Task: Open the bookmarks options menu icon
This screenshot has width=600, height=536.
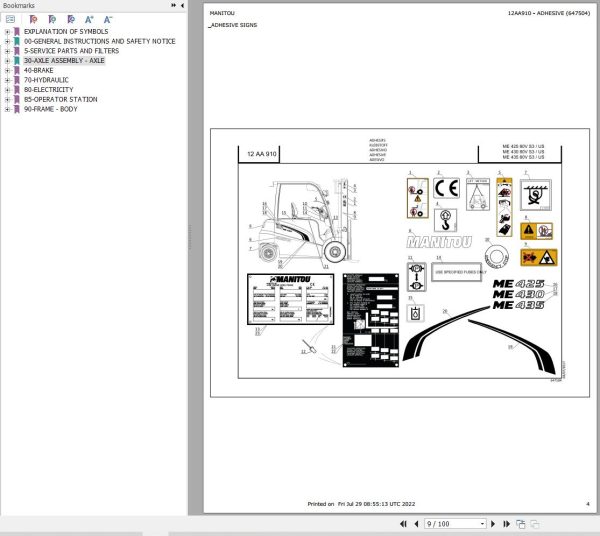Action: pos(10,19)
